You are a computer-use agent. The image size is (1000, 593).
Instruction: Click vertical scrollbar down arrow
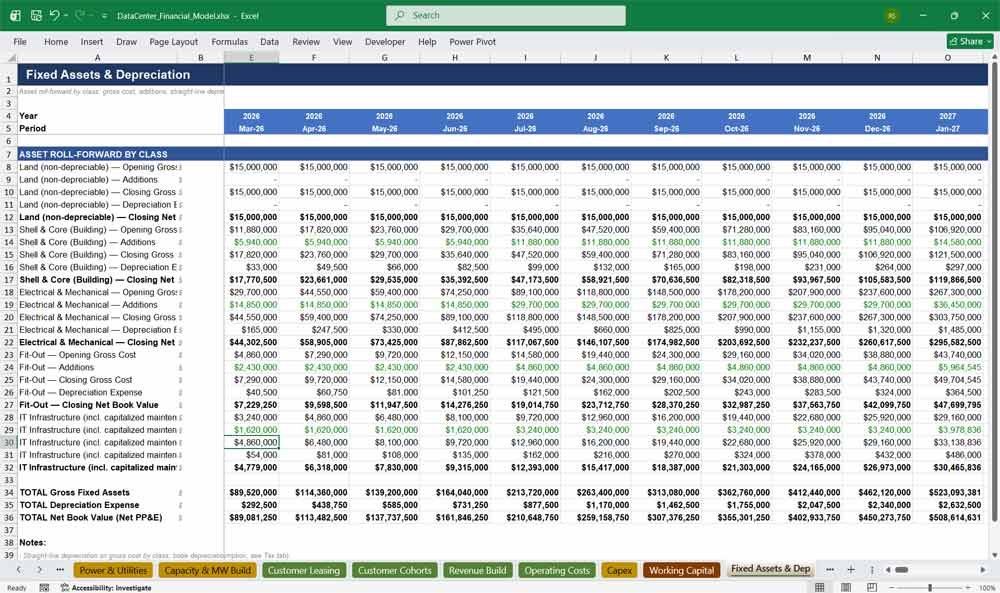[994, 555]
